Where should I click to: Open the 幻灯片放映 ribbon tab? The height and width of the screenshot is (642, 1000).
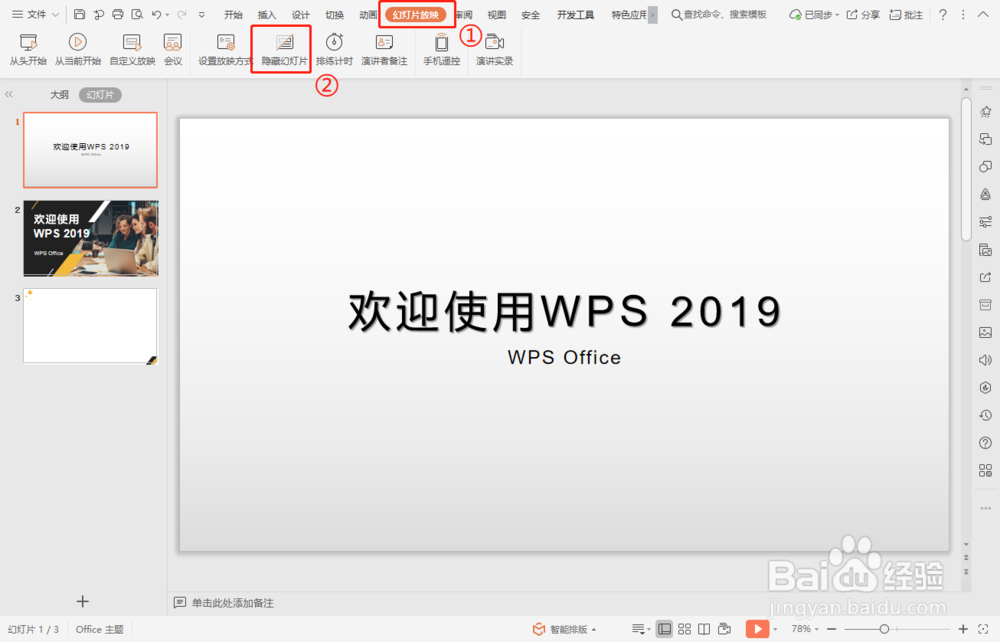point(417,15)
